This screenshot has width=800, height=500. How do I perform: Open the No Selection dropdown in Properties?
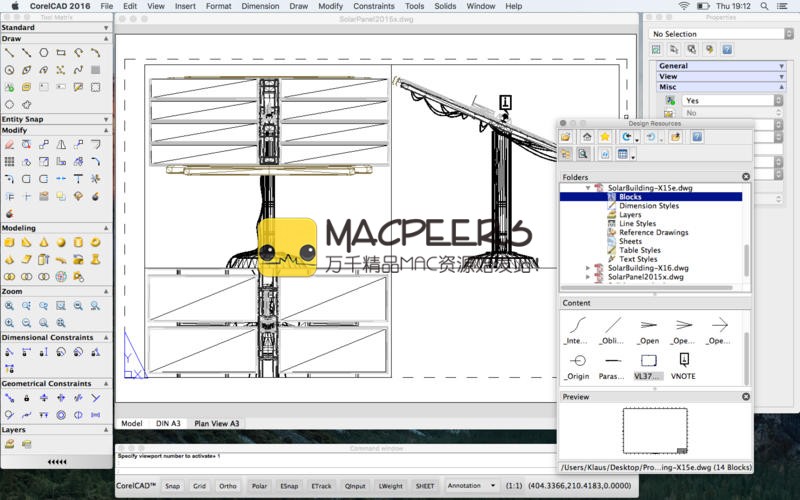point(717,33)
